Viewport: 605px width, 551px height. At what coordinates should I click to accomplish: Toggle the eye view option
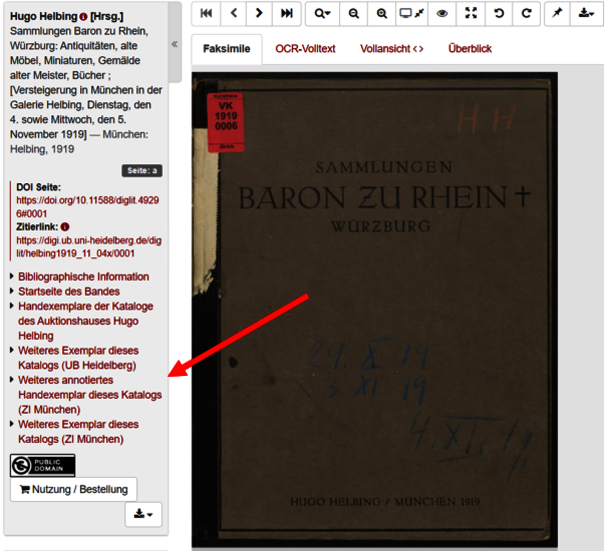point(442,14)
